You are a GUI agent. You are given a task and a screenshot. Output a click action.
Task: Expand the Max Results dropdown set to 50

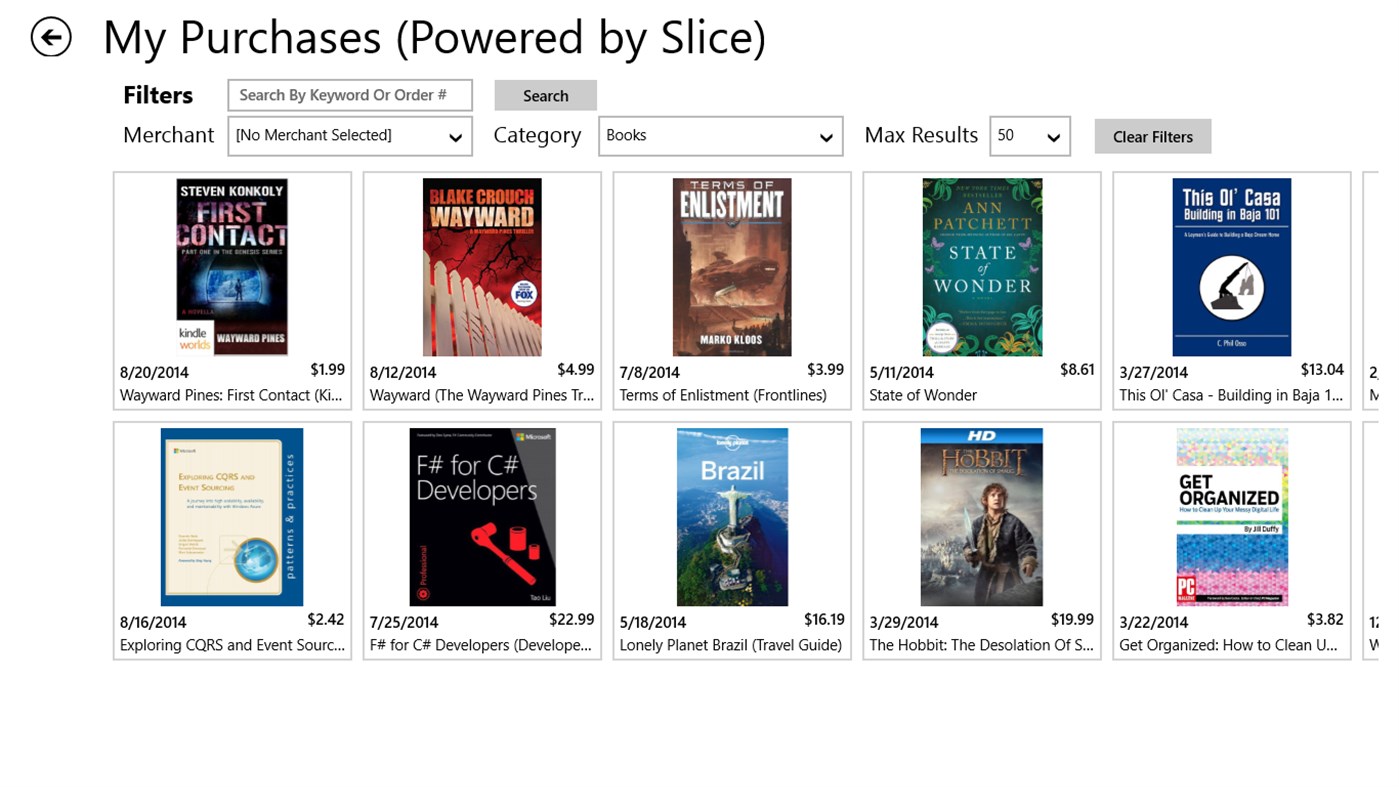(1053, 136)
